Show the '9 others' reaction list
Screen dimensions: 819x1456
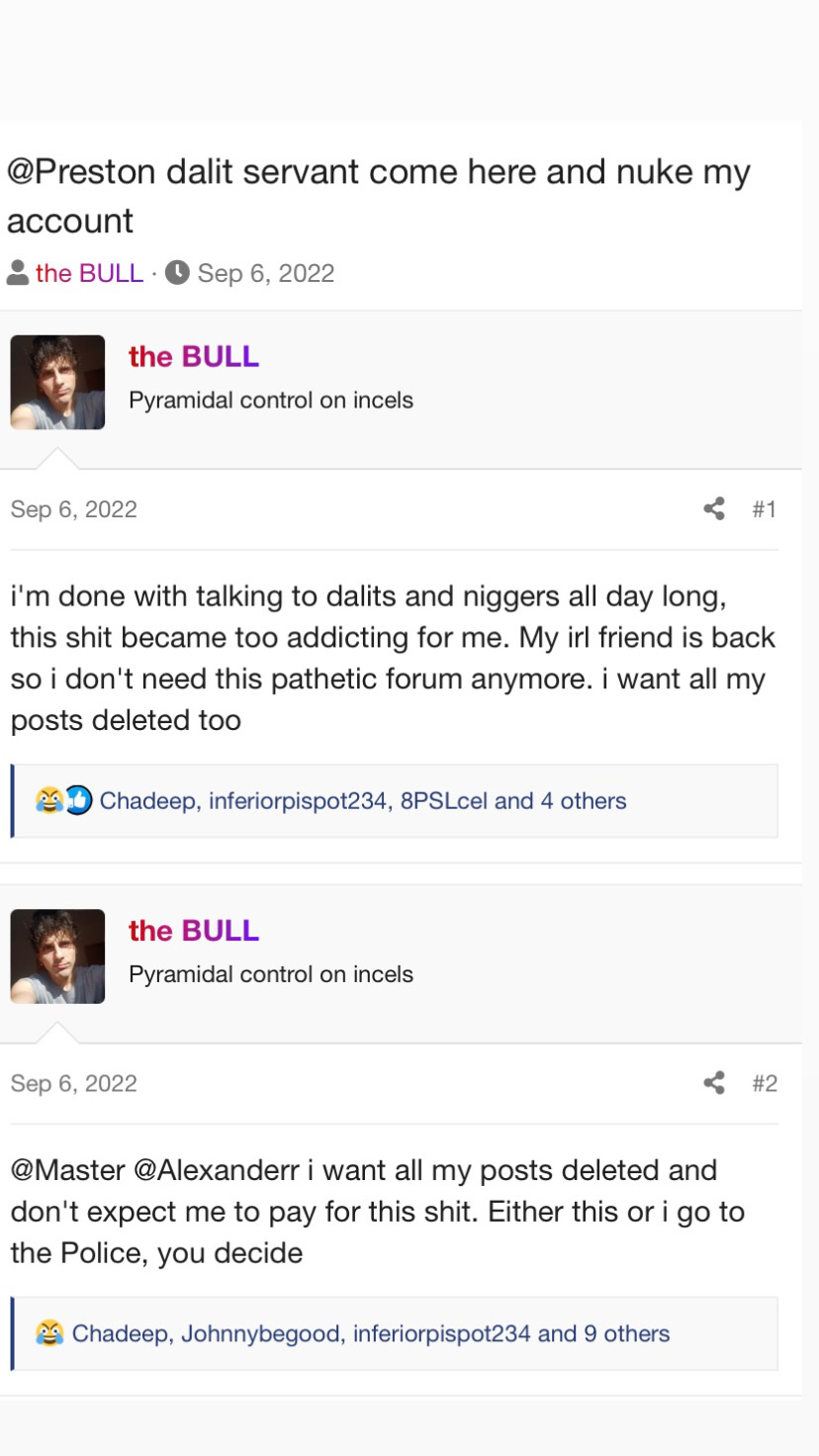tap(626, 1333)
